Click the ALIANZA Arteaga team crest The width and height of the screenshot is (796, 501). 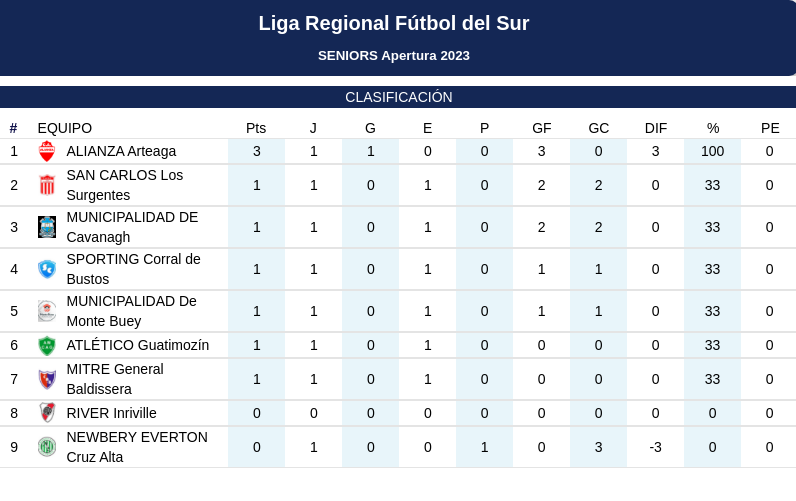(x=47, y=151)
